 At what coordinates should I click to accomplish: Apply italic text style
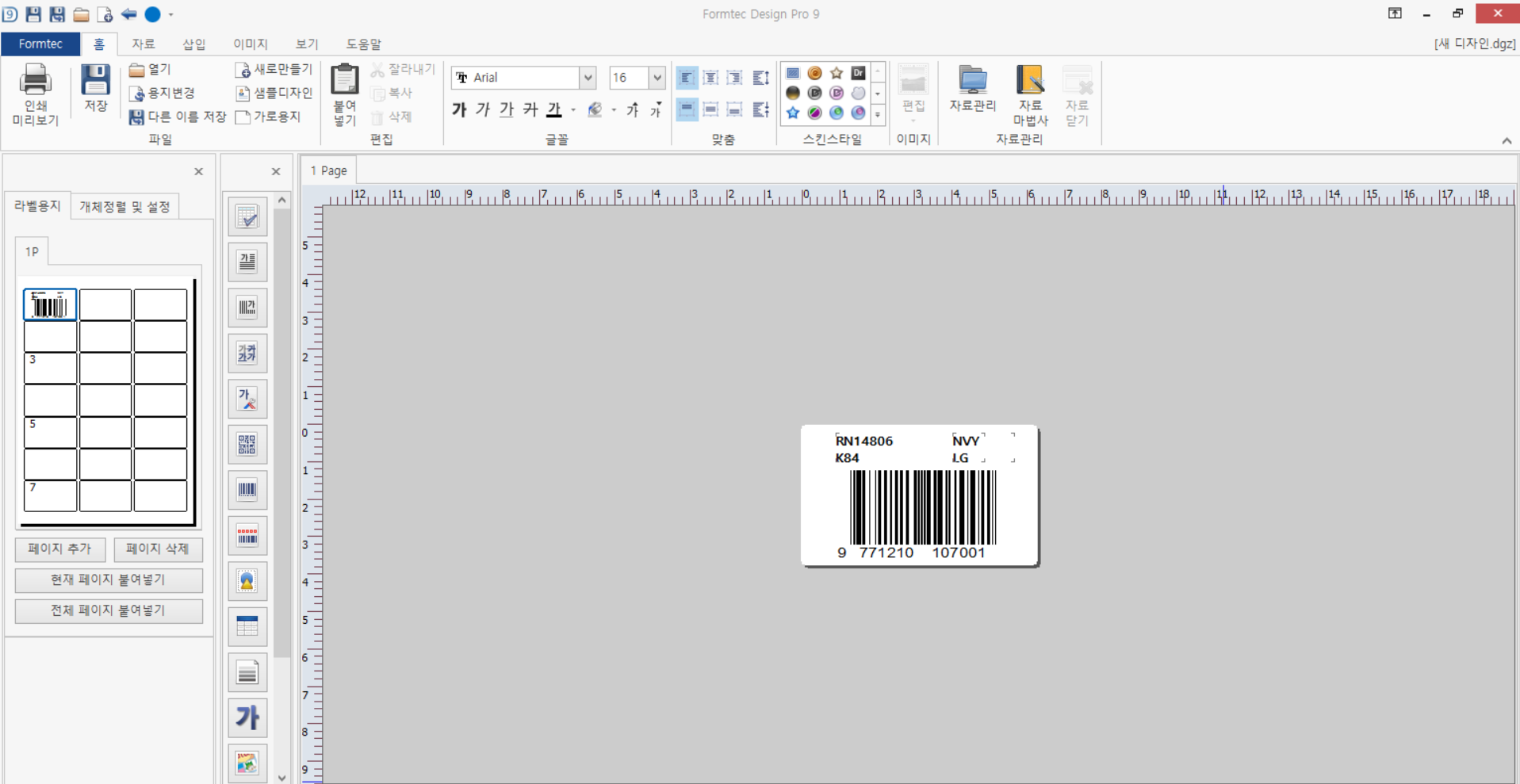[x=483, y=110]
